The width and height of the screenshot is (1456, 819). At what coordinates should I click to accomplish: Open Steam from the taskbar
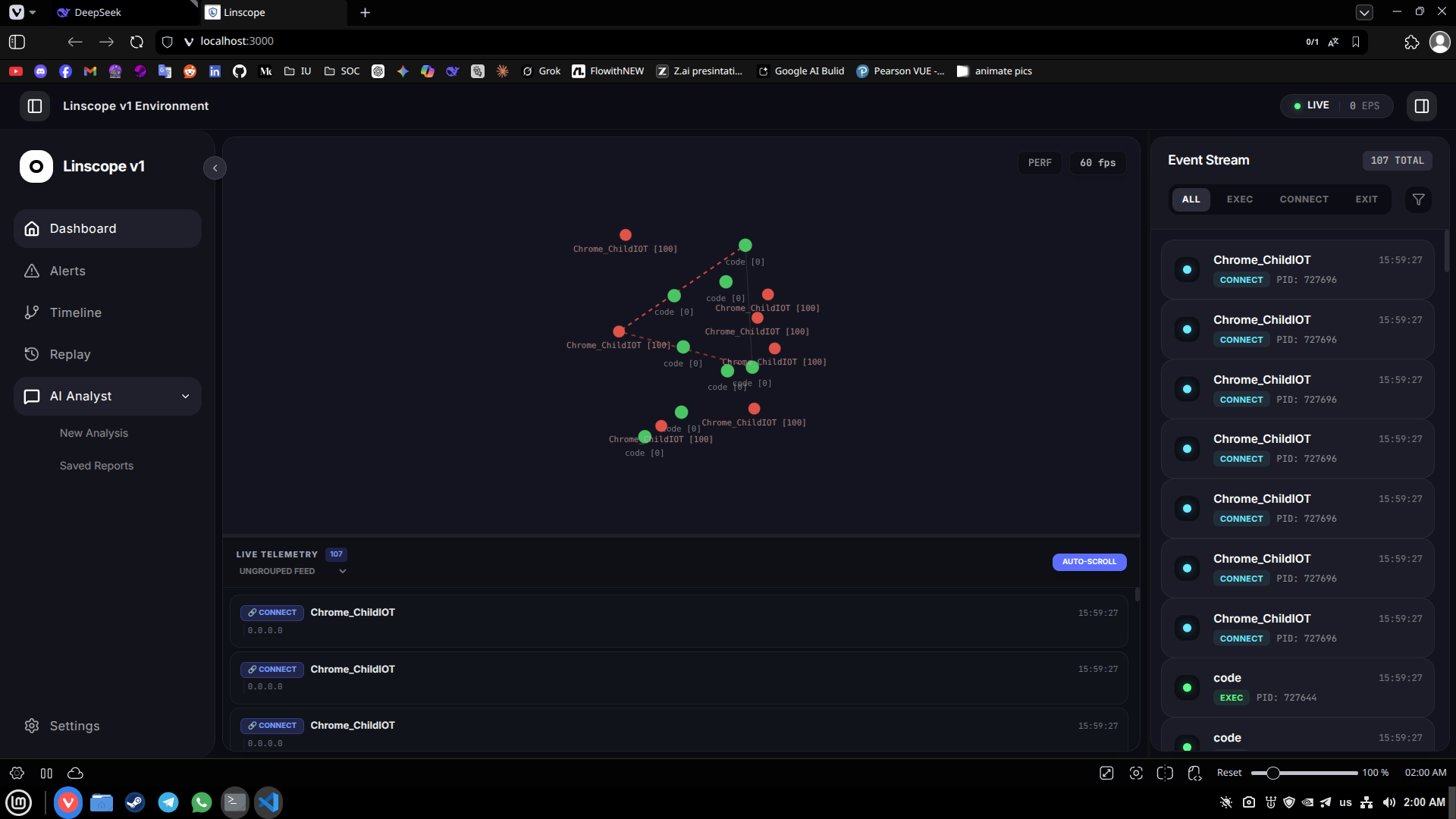pyautogui.click(x=135, y=802)
